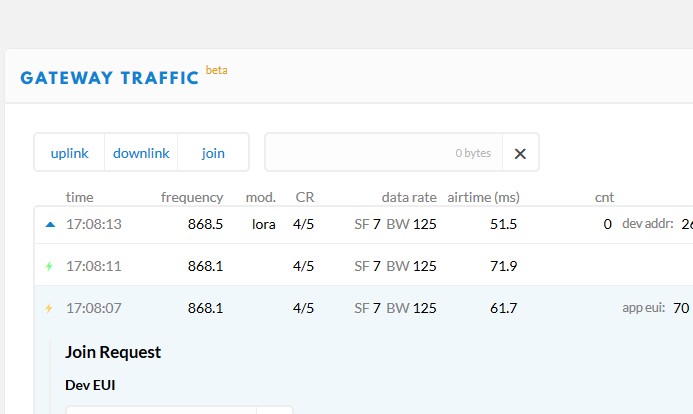
Task: Click the Gateway Traffic section title
Action: (110, 78)
